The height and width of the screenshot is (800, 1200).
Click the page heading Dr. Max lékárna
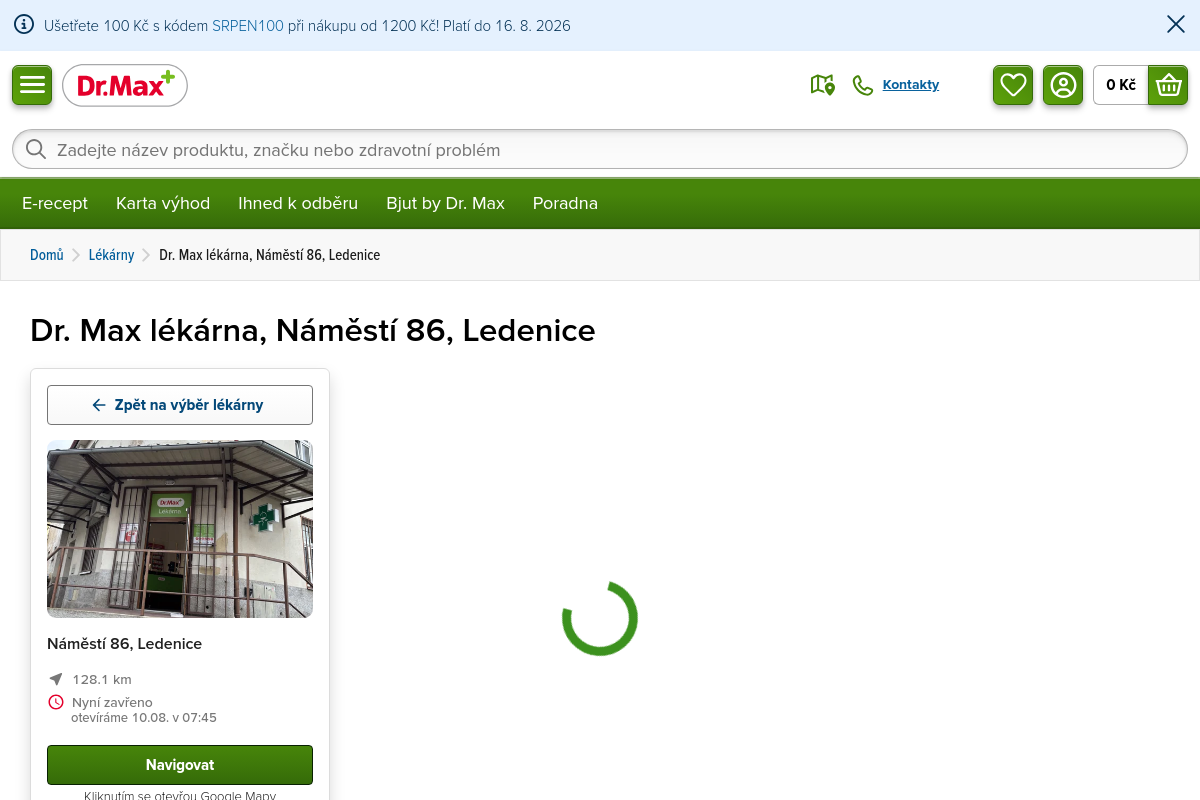[x=313, y=330]
